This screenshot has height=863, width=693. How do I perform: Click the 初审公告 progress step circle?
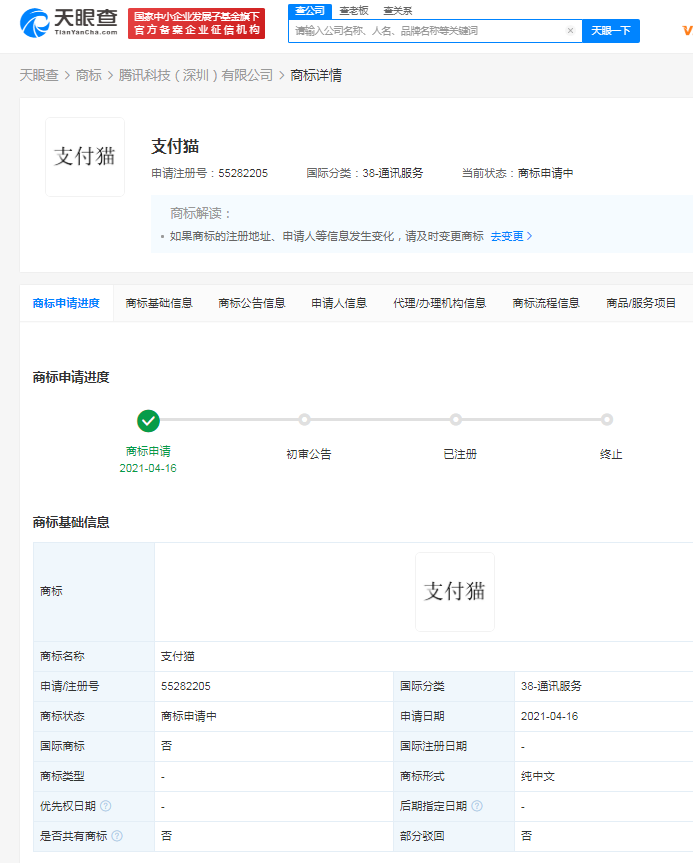click(x=304, y=420)
